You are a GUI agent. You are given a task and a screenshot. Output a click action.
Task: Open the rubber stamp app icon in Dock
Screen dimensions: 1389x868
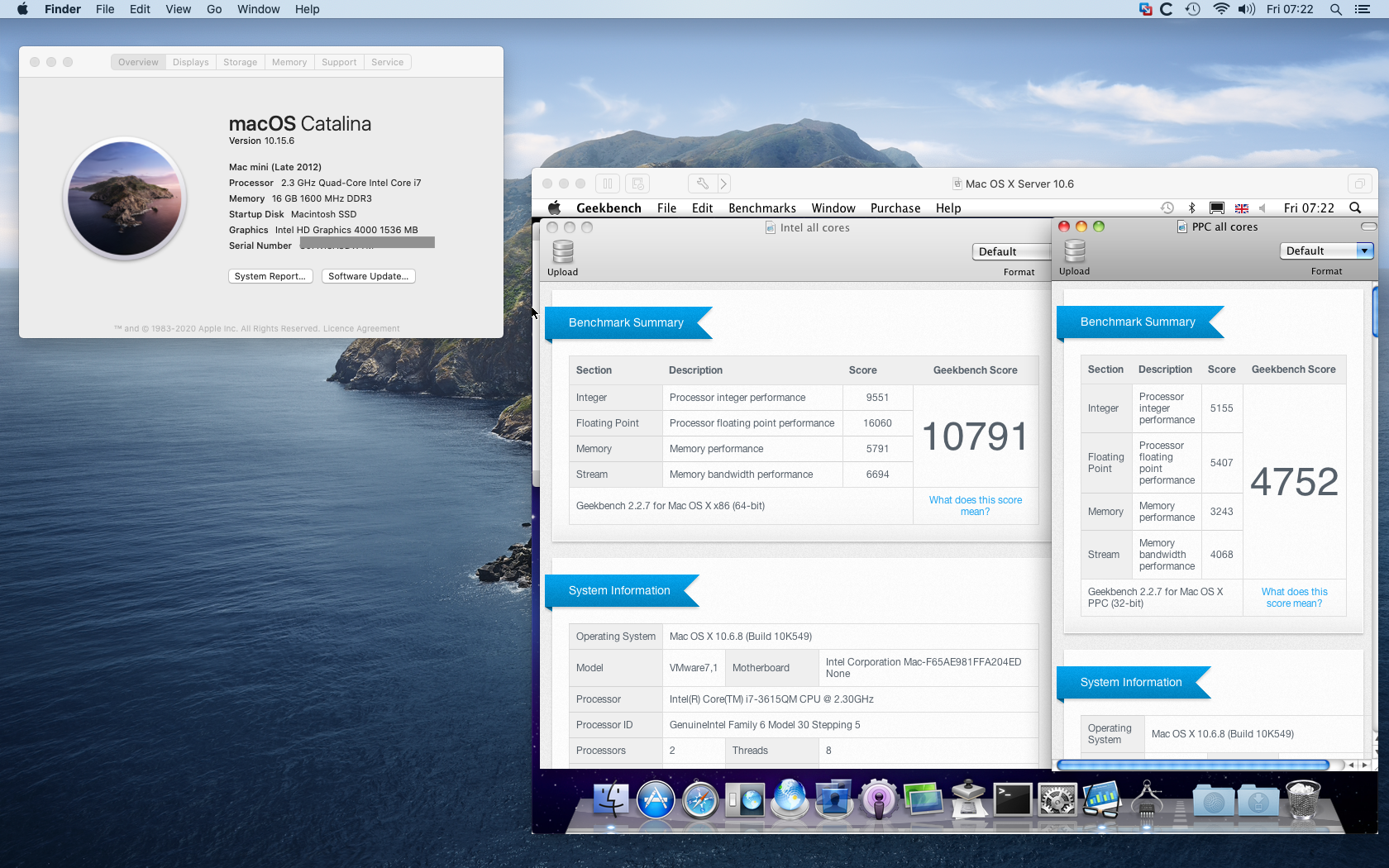coord(968,799)
